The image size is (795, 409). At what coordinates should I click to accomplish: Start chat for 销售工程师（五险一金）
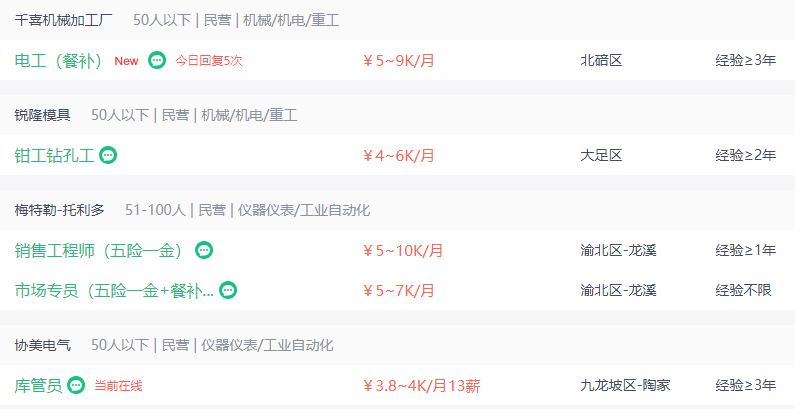[204, 250]
